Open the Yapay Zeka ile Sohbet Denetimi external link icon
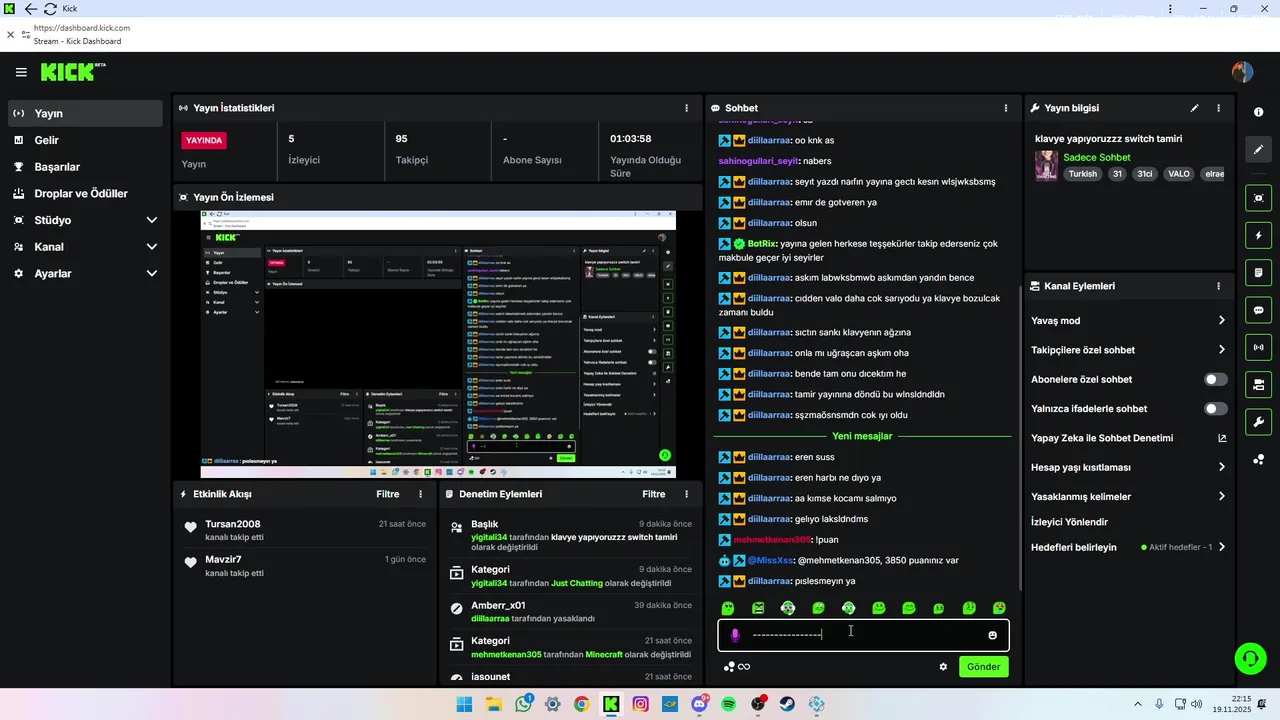 point(1222,438)
